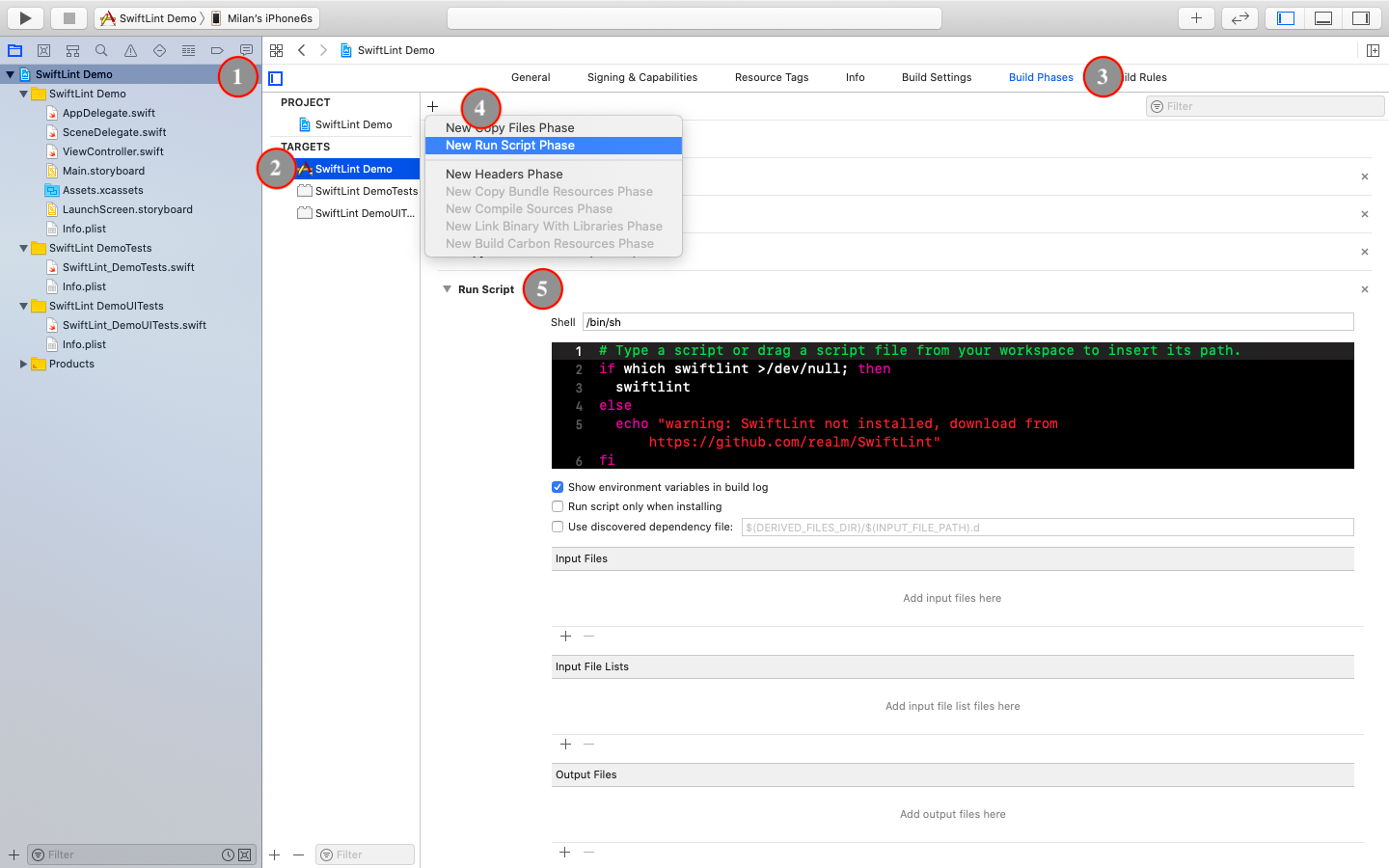Enable Use discovered dependency file option

(x=558, y=527)
